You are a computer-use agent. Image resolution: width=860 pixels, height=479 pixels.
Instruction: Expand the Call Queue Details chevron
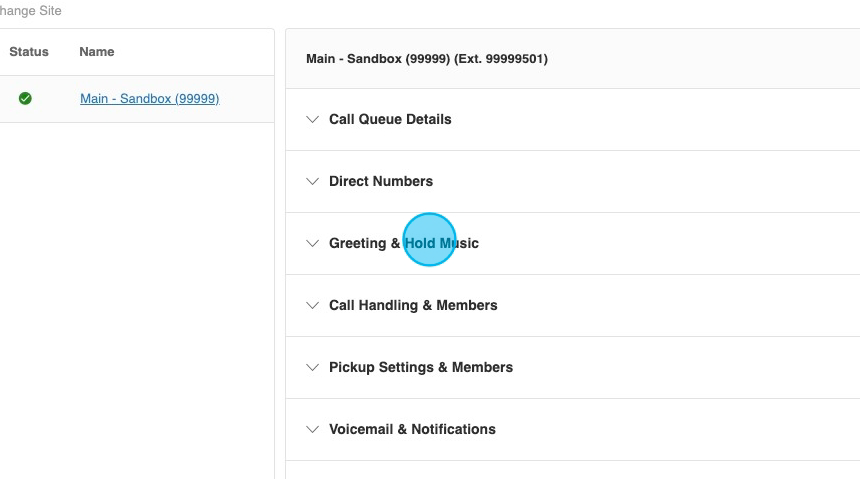click(x=312, y=119)
